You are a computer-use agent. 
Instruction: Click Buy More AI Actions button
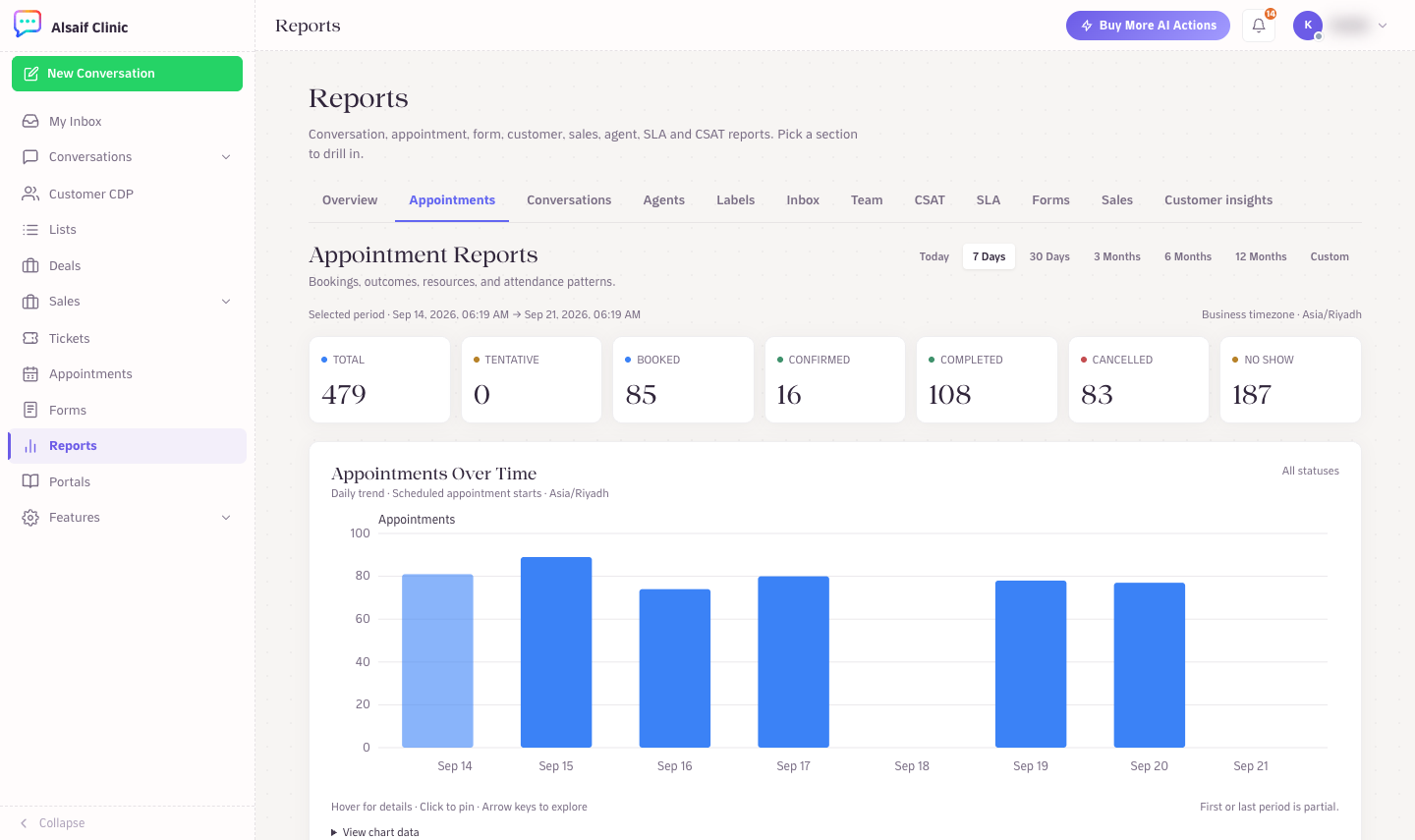tap(1148, 26)
